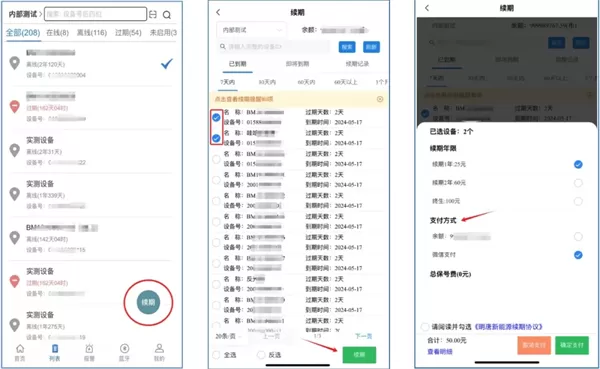The image size is (600, 369).
Task: Open the 内部测试 account dropdown on renewal screen
Action: 251,30
